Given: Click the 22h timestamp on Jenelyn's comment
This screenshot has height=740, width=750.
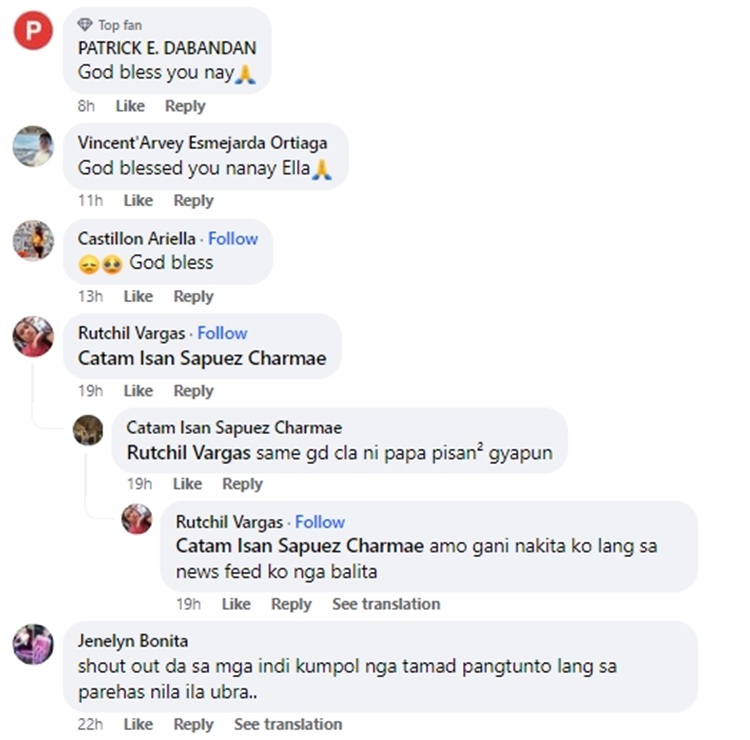Looking at the screenshot, I should point(90,724).
